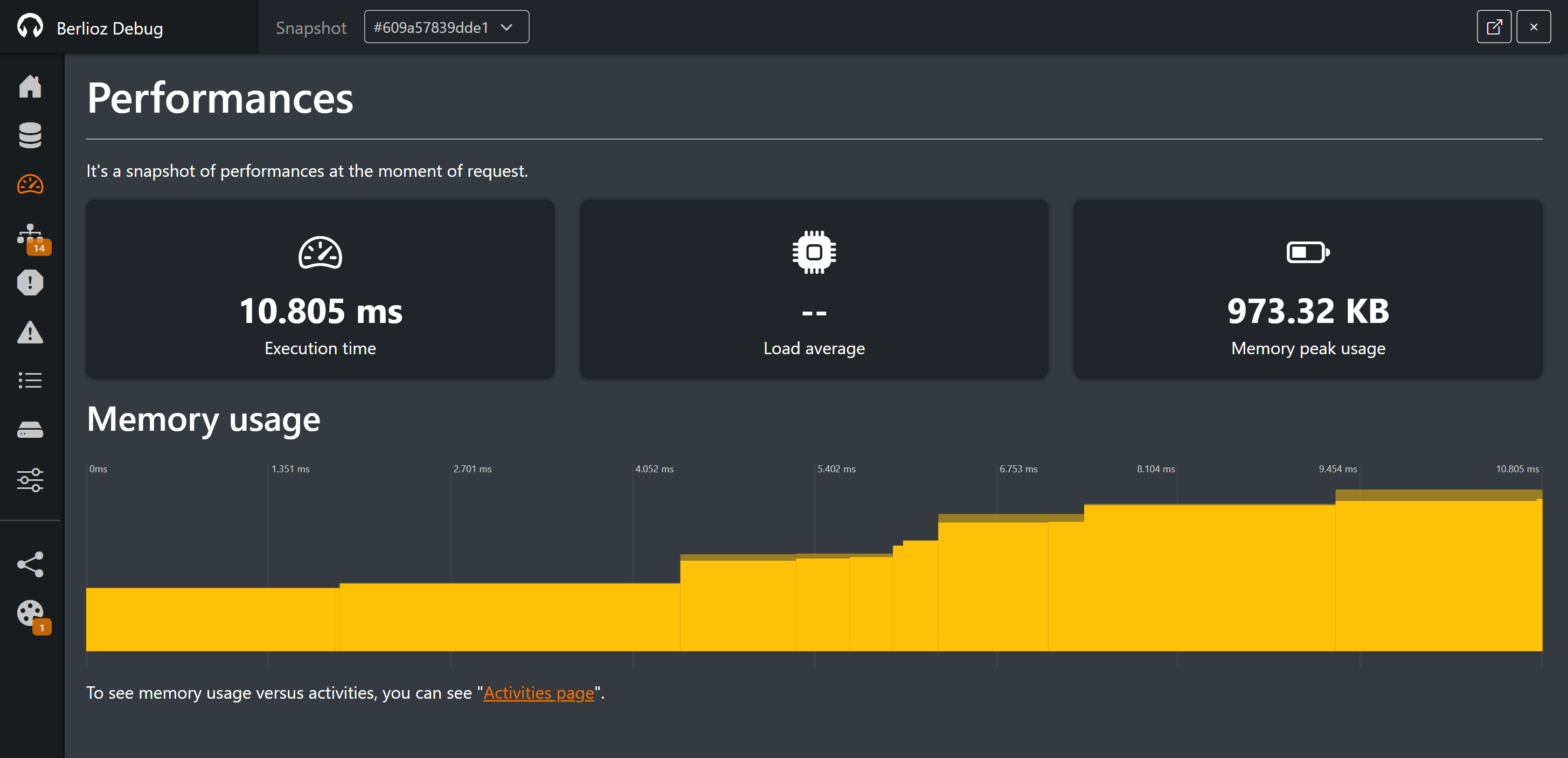
Task: Open the drive cache icon in sidebar
Action: [30, 430]
